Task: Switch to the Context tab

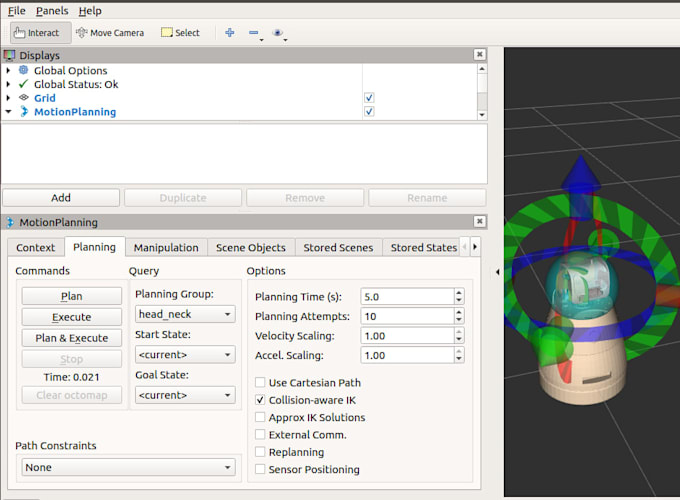Action: 36,248
